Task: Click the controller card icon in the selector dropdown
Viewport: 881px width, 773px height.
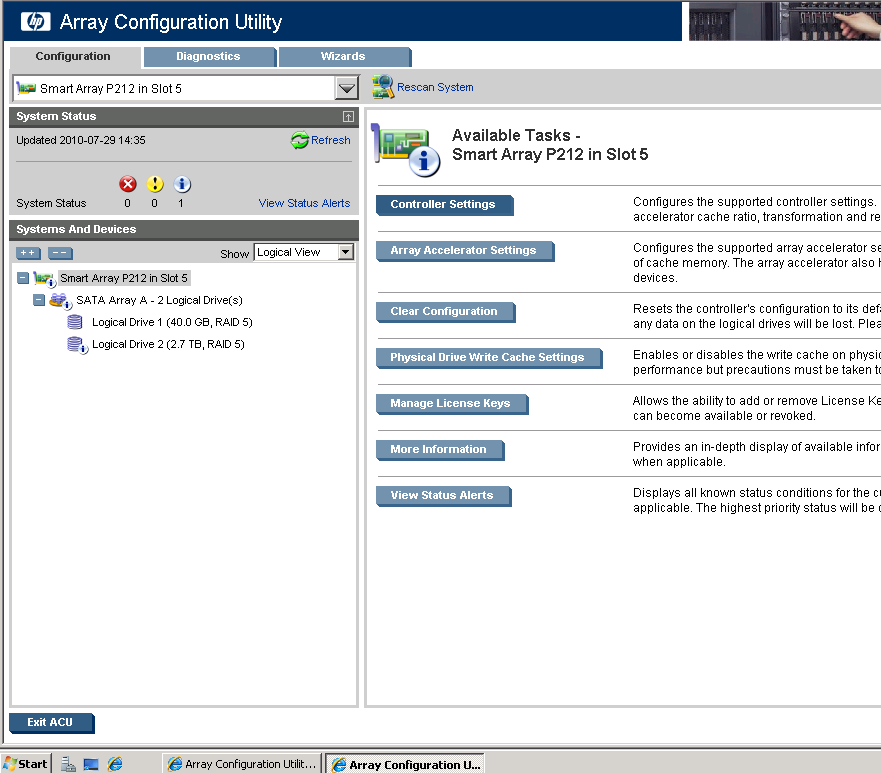Action: (26, 88)
